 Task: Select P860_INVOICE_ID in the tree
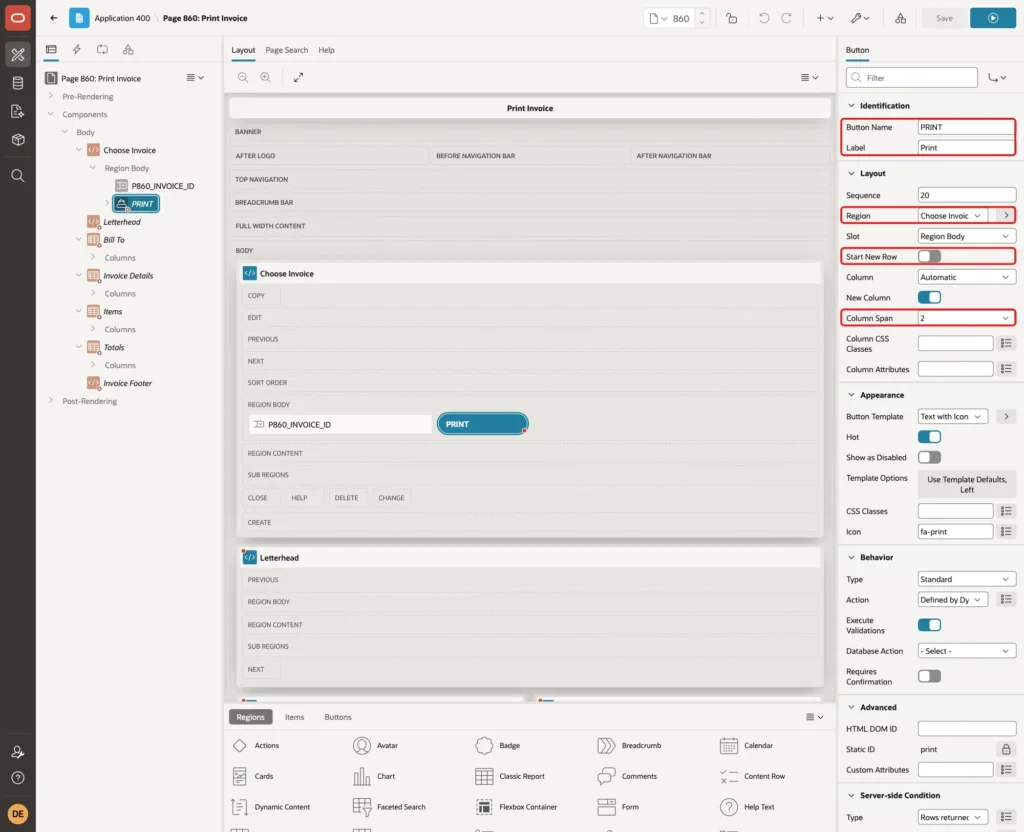point(163,186)
